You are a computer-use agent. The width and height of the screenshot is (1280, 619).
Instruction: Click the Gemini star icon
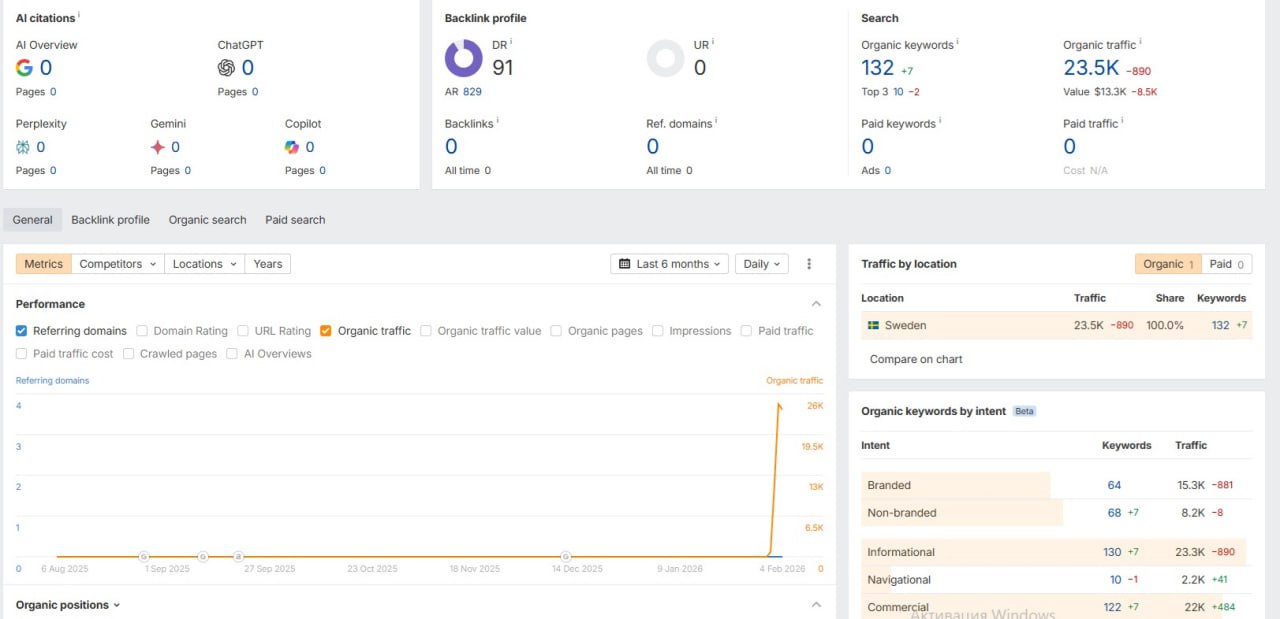[x=158, y=147]
